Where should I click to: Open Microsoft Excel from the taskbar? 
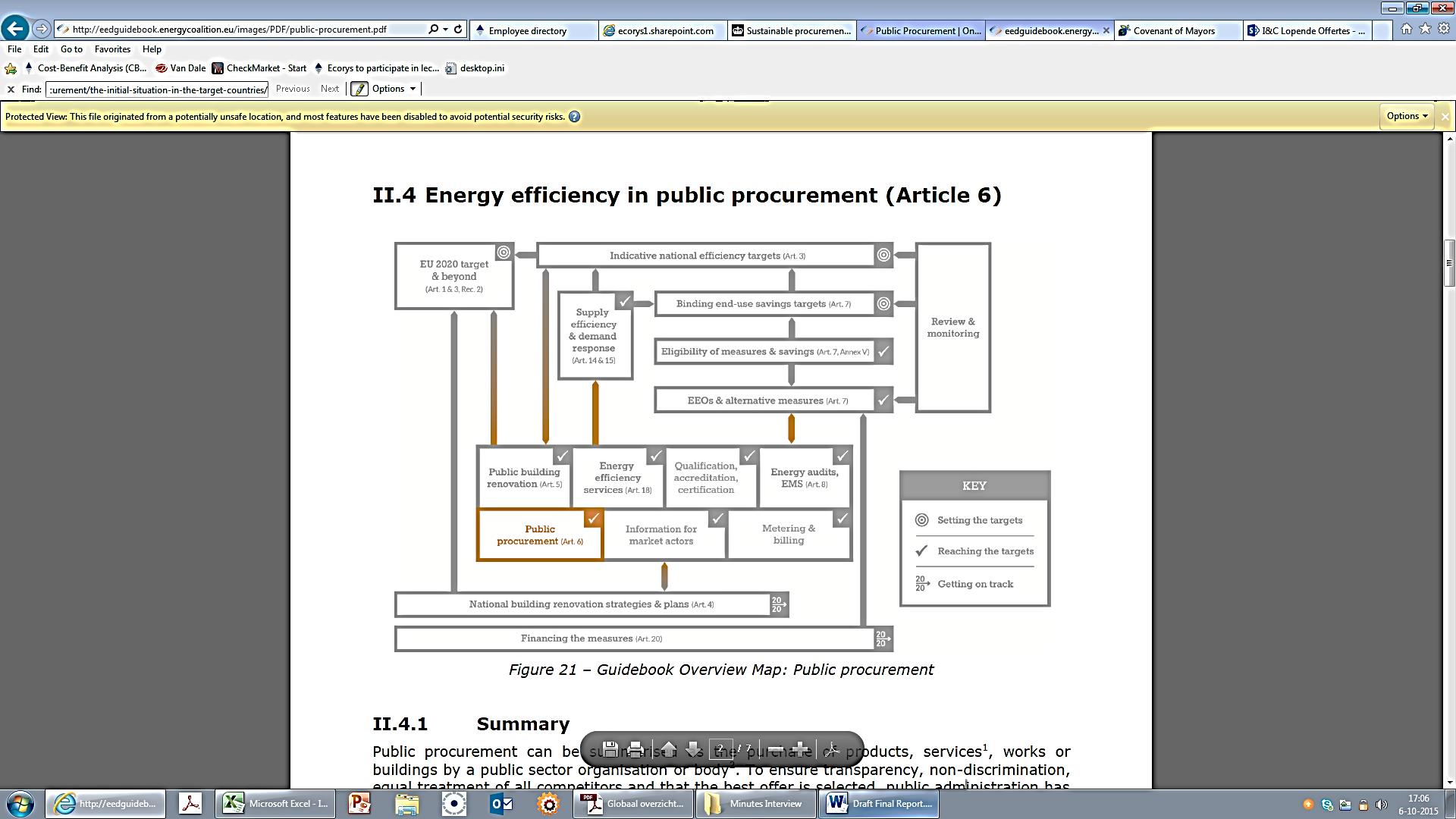(275, 804)
